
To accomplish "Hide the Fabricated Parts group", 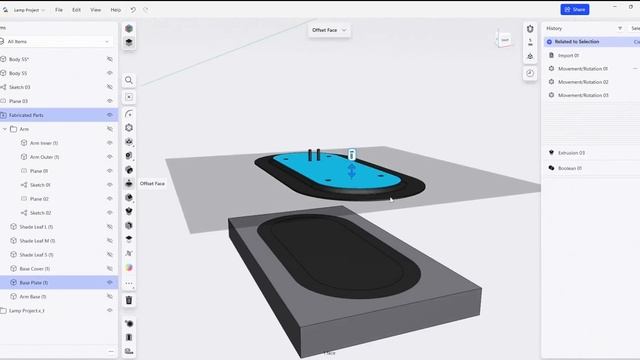I will (109, 115).
